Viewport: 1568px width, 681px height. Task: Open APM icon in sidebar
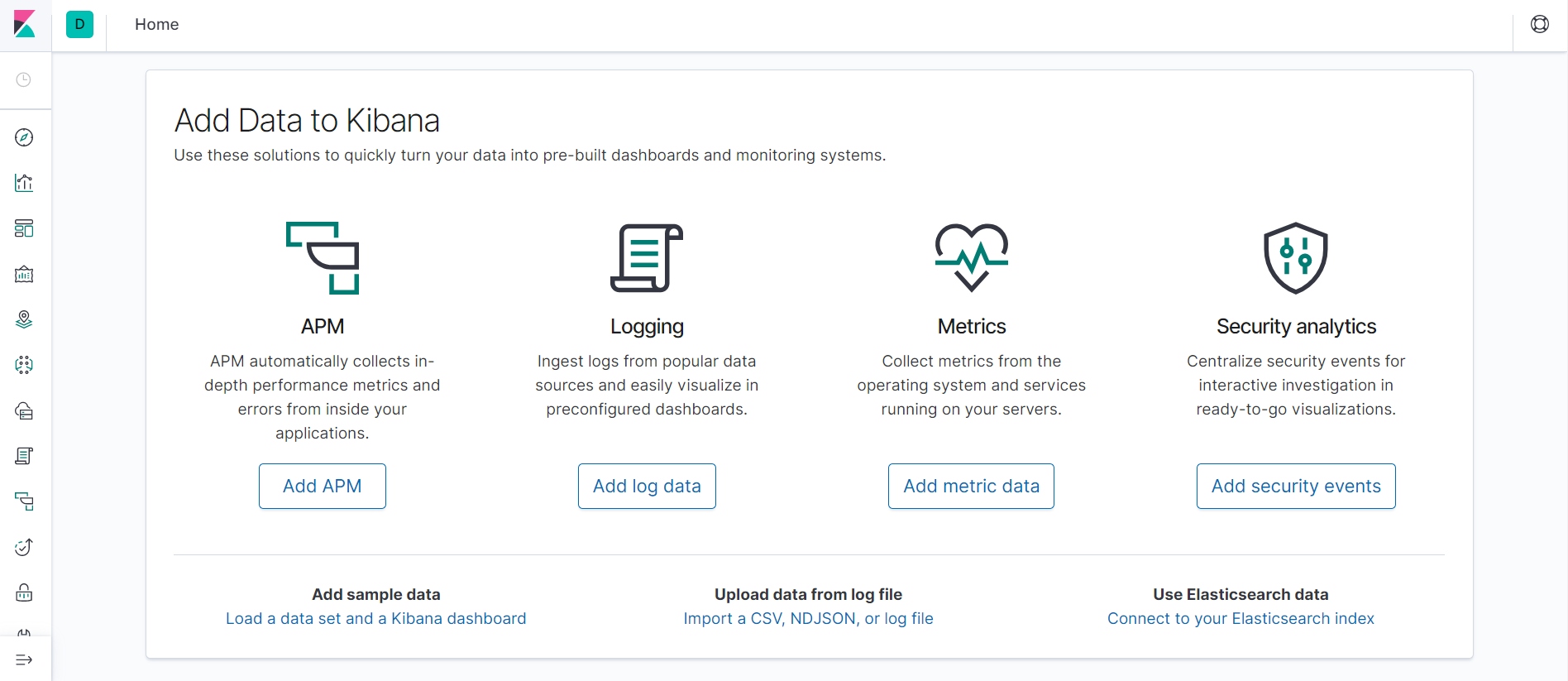24,501
